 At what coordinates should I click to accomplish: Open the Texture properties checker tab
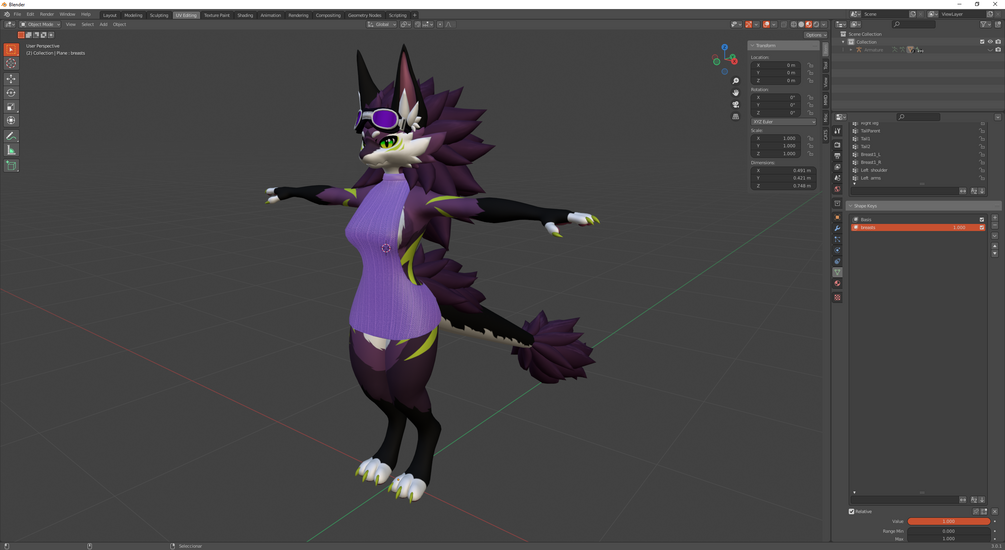point(837,297)
